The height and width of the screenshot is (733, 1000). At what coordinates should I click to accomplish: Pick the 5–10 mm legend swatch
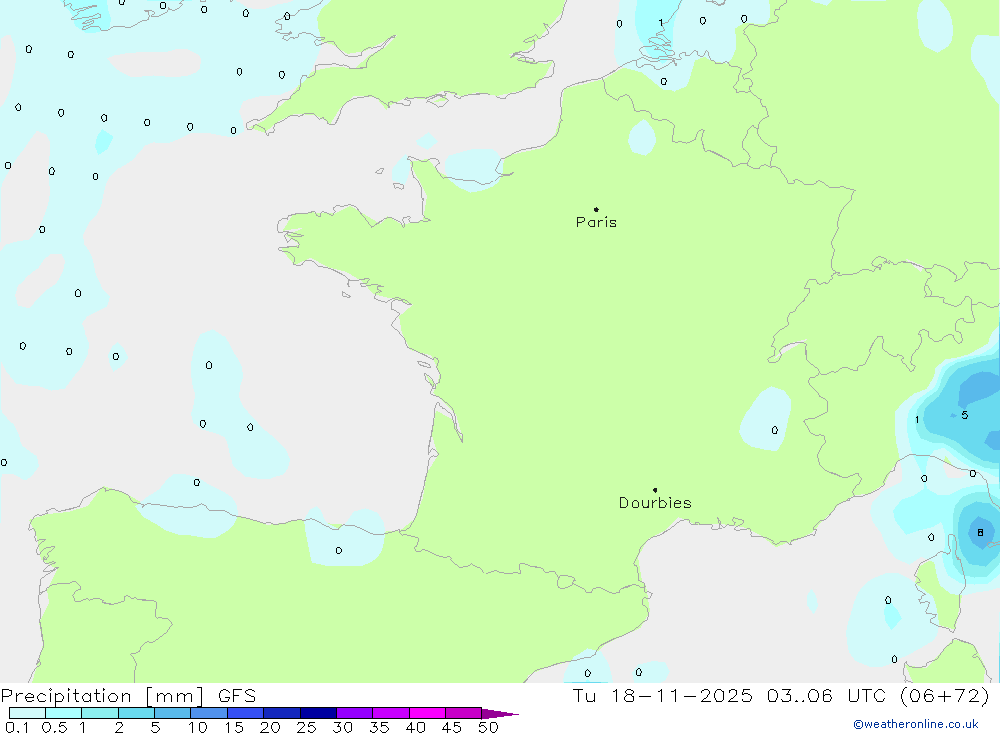click(173, 713)
